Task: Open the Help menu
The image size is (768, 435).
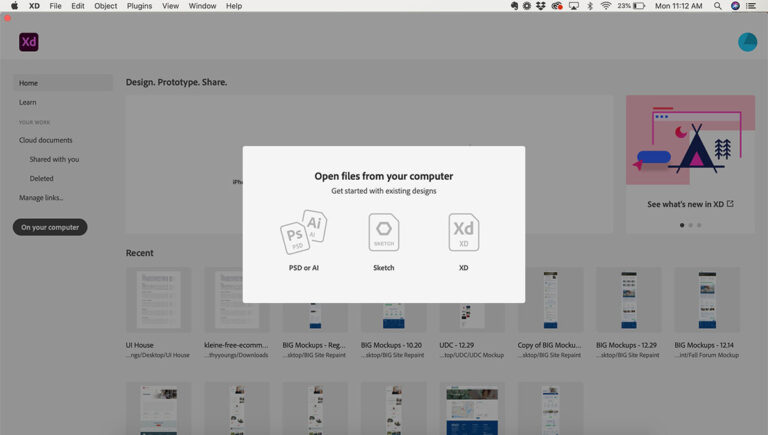Action: click(234, 6)
